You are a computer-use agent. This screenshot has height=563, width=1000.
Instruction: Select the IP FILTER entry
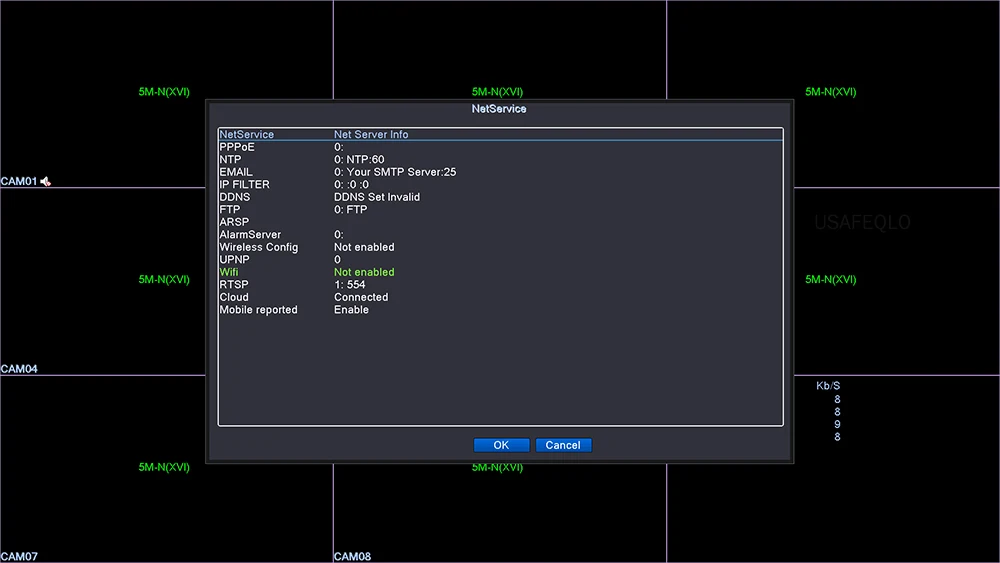[x=500, y=184]
